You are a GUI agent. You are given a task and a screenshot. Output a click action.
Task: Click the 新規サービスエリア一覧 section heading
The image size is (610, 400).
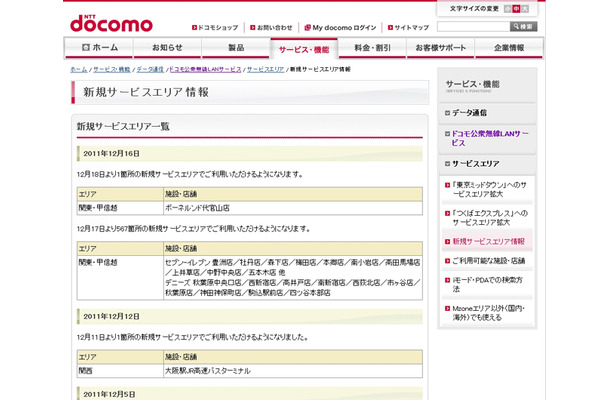click(x=123, y=126)
